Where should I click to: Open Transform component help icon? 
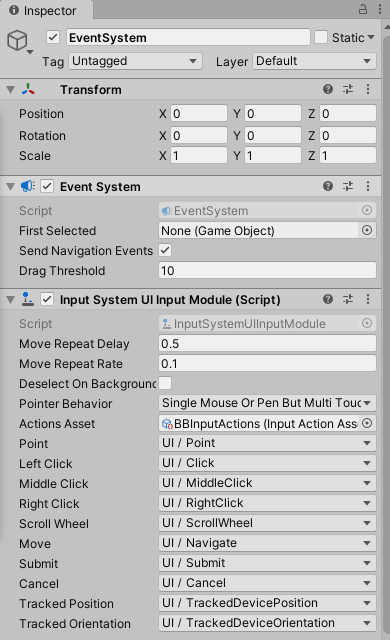point(328,89)
